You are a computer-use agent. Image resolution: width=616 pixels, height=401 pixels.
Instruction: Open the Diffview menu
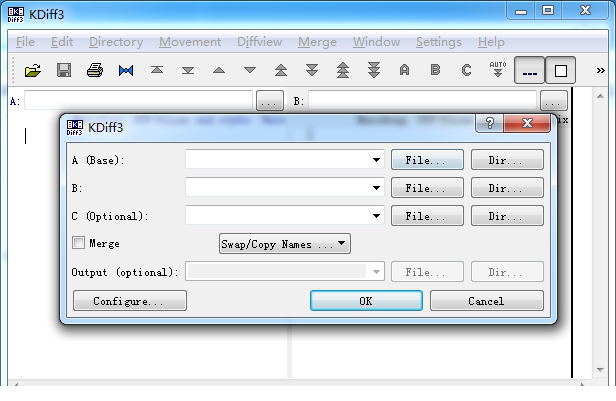[259, 42]
